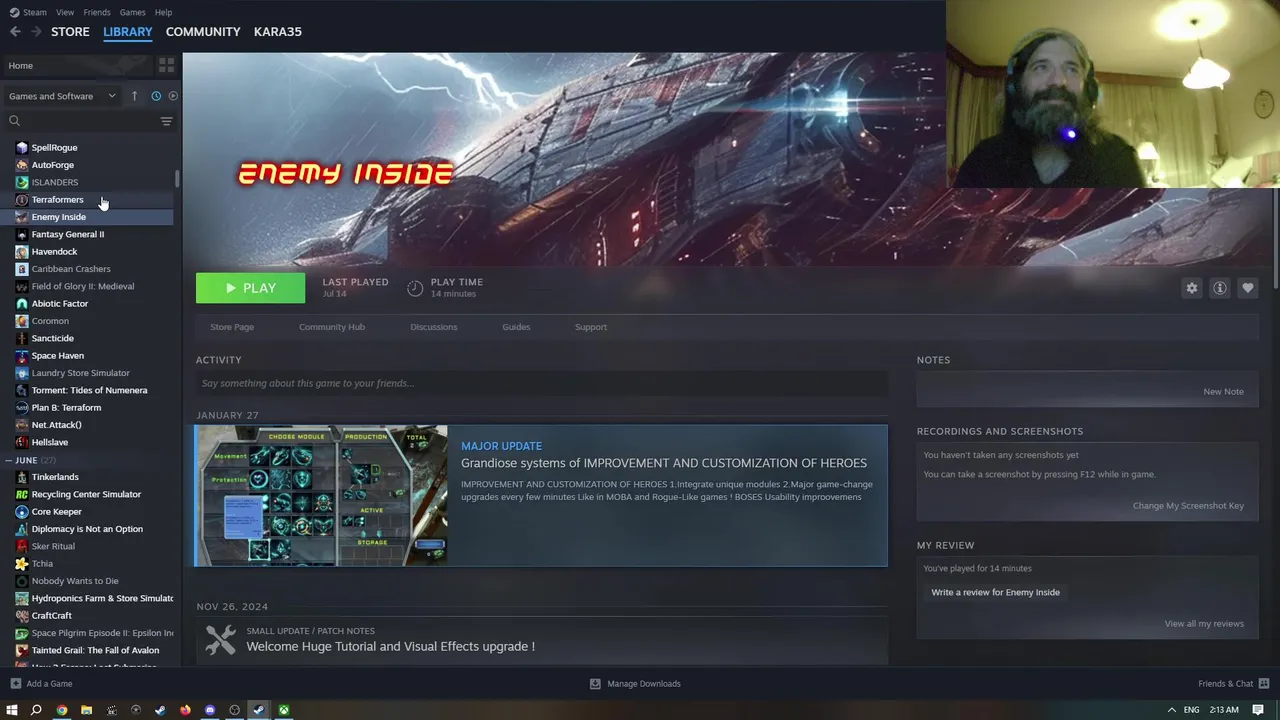Click the Net.Attack() game icon
Image resolution: width=1280 pixels, height=720 pixels.
coord(22,425)
